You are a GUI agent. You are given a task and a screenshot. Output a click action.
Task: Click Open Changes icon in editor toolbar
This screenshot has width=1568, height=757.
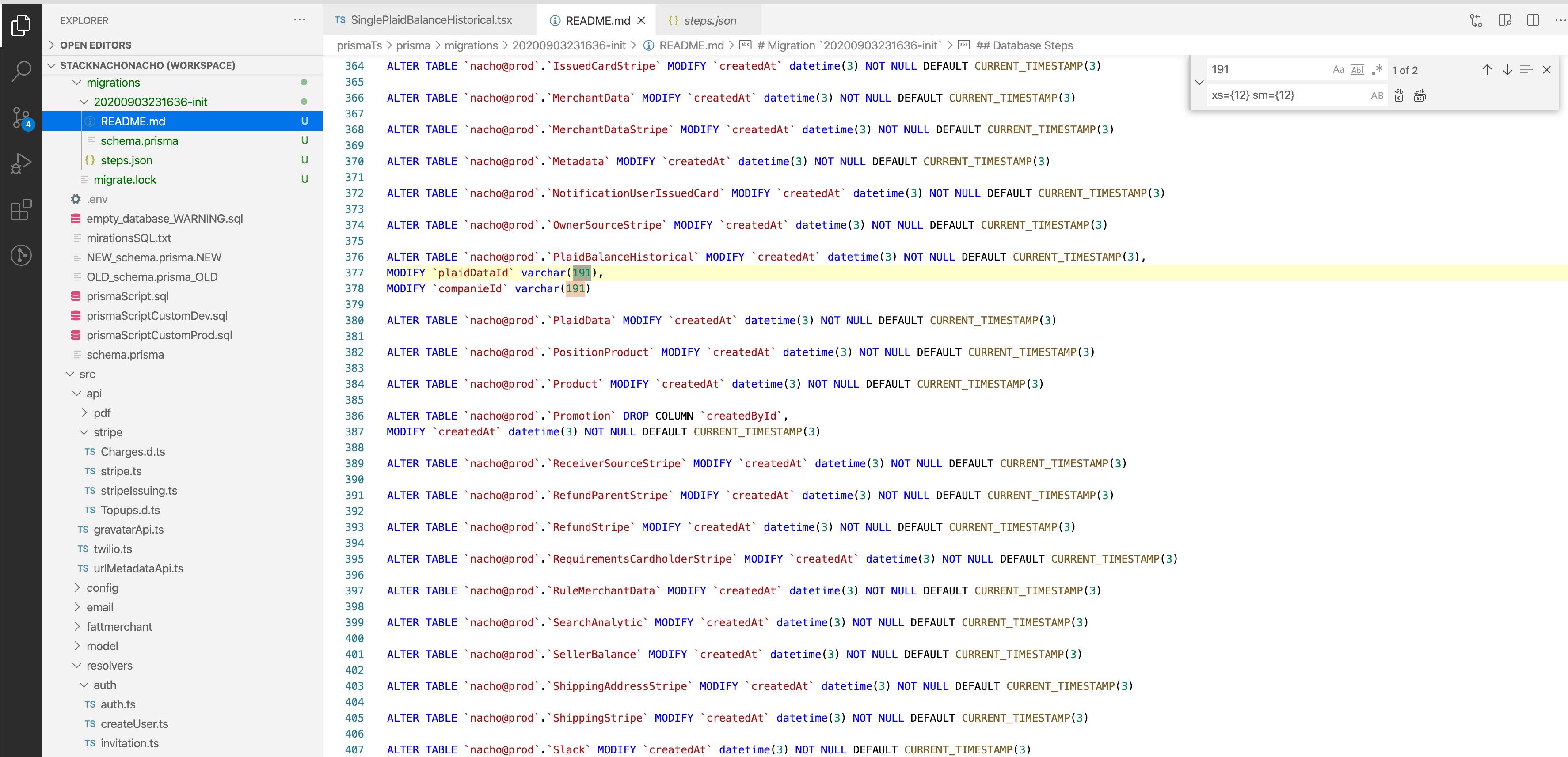[x=1476, y=20]
